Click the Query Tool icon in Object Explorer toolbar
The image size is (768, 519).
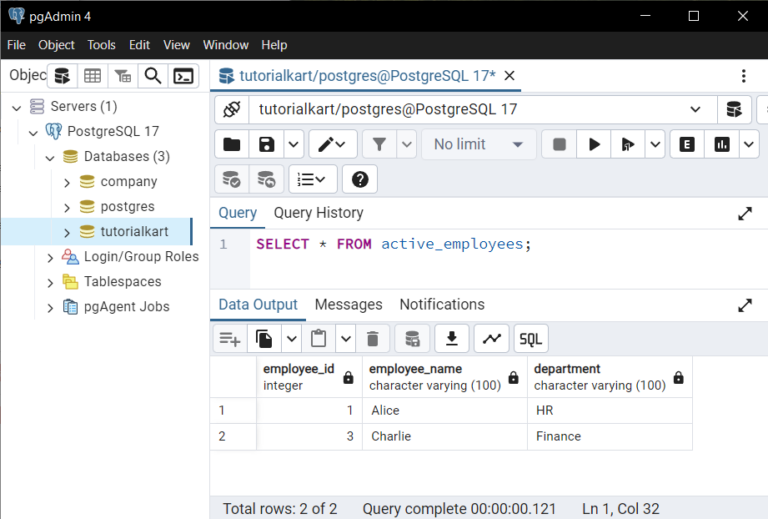click(62, 76)
